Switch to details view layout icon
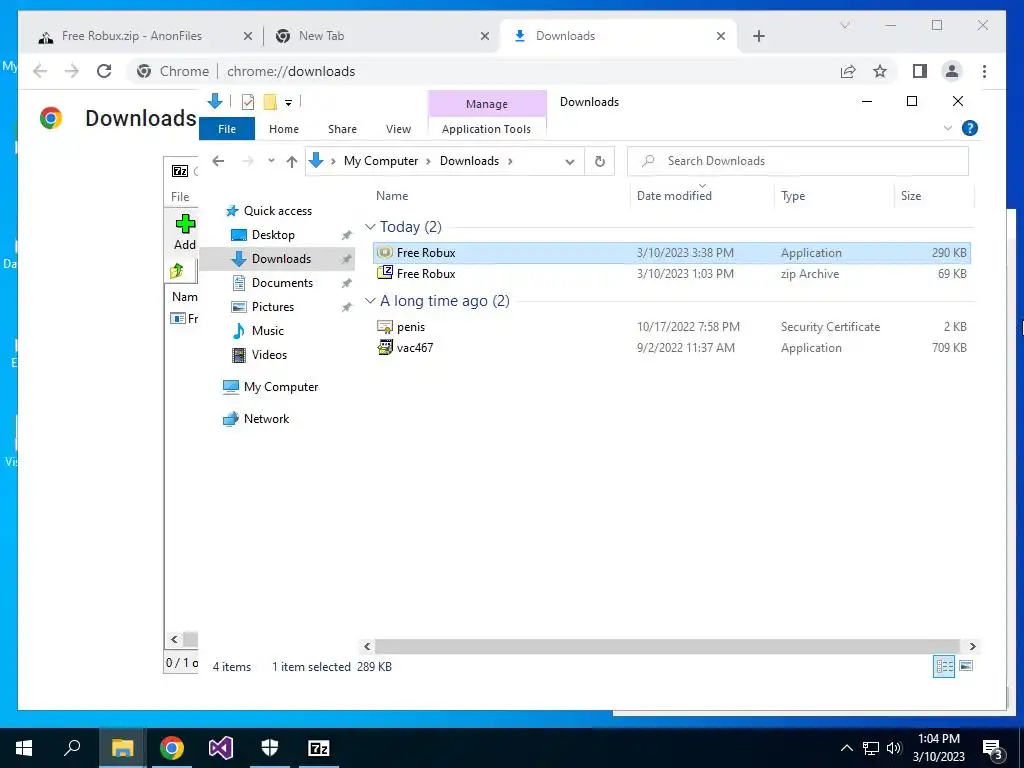This screenshot has width=1024, height=768. [x=944, y=666]
